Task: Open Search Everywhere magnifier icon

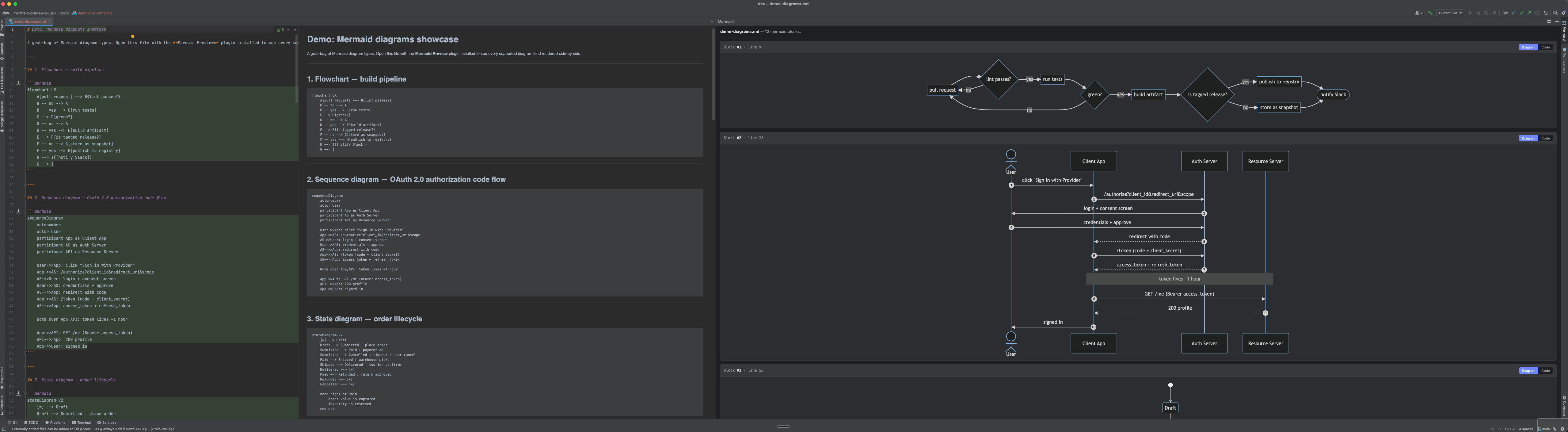Action: [1555, 13]
